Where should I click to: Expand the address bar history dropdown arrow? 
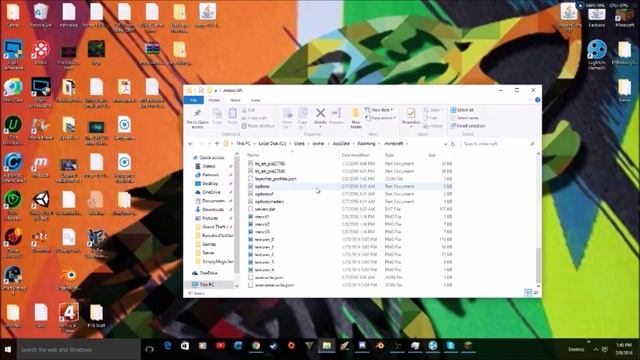pyautogui.click(x=445, y=144)
